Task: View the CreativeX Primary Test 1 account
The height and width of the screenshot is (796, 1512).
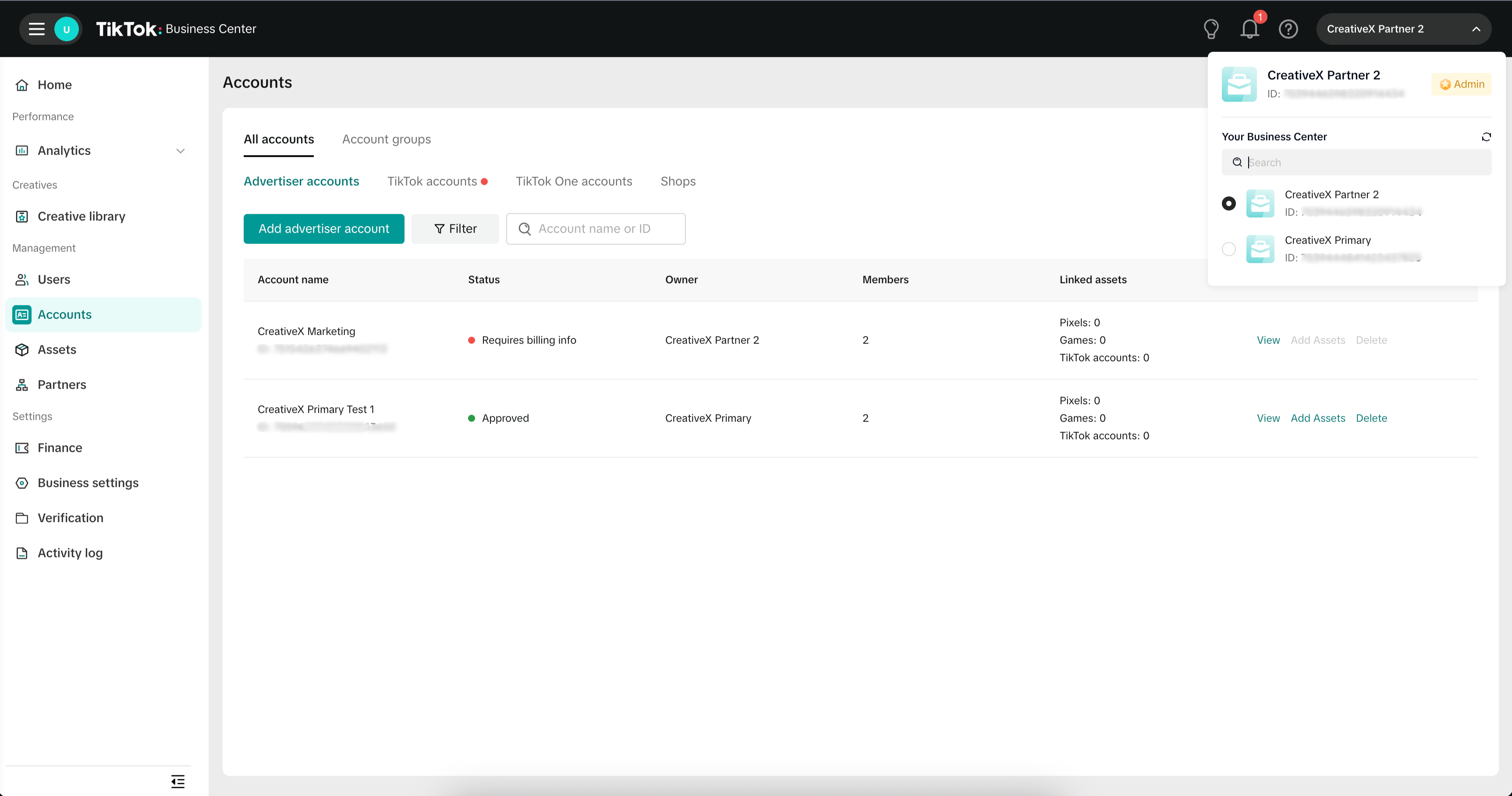Action: point(1268,418)
